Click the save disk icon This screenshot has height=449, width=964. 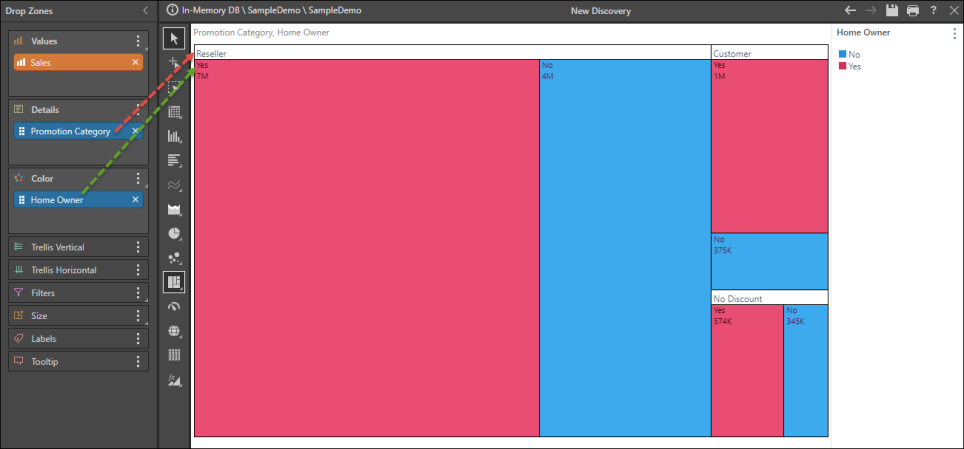890,11
